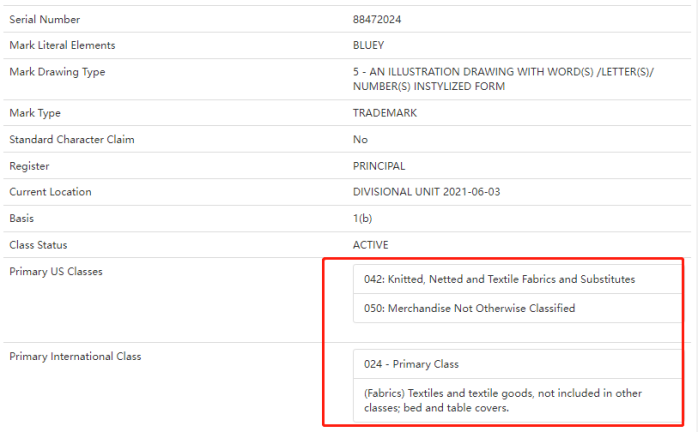The width and height of the screenshot is (698, 433).
Task: Click the ACTIVE class status value
Action: coord(370,245)
